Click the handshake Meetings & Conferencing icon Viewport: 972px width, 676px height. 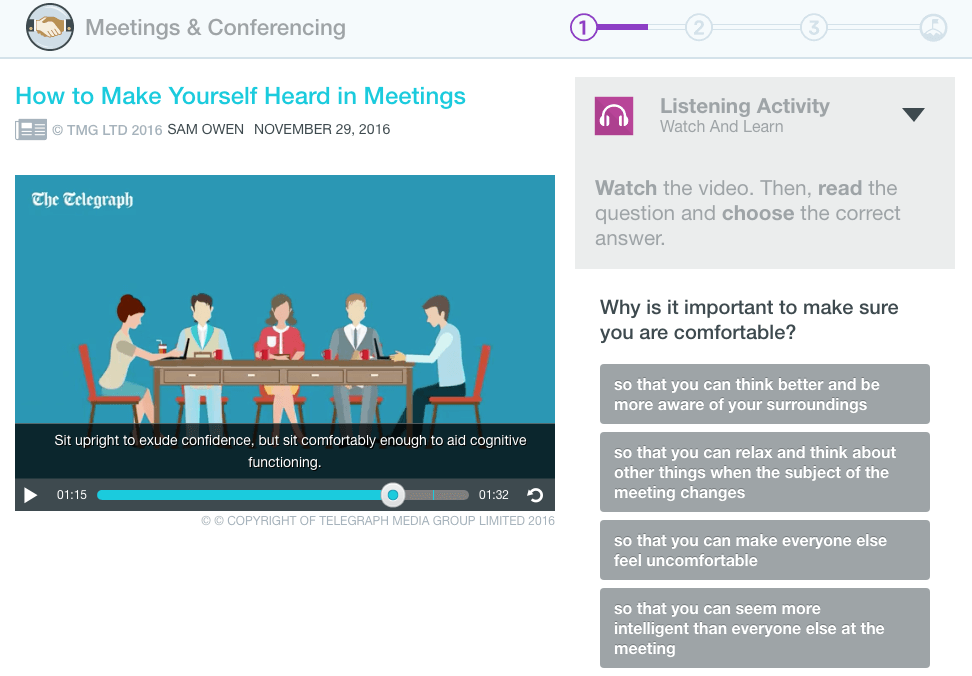coord(49,27)
